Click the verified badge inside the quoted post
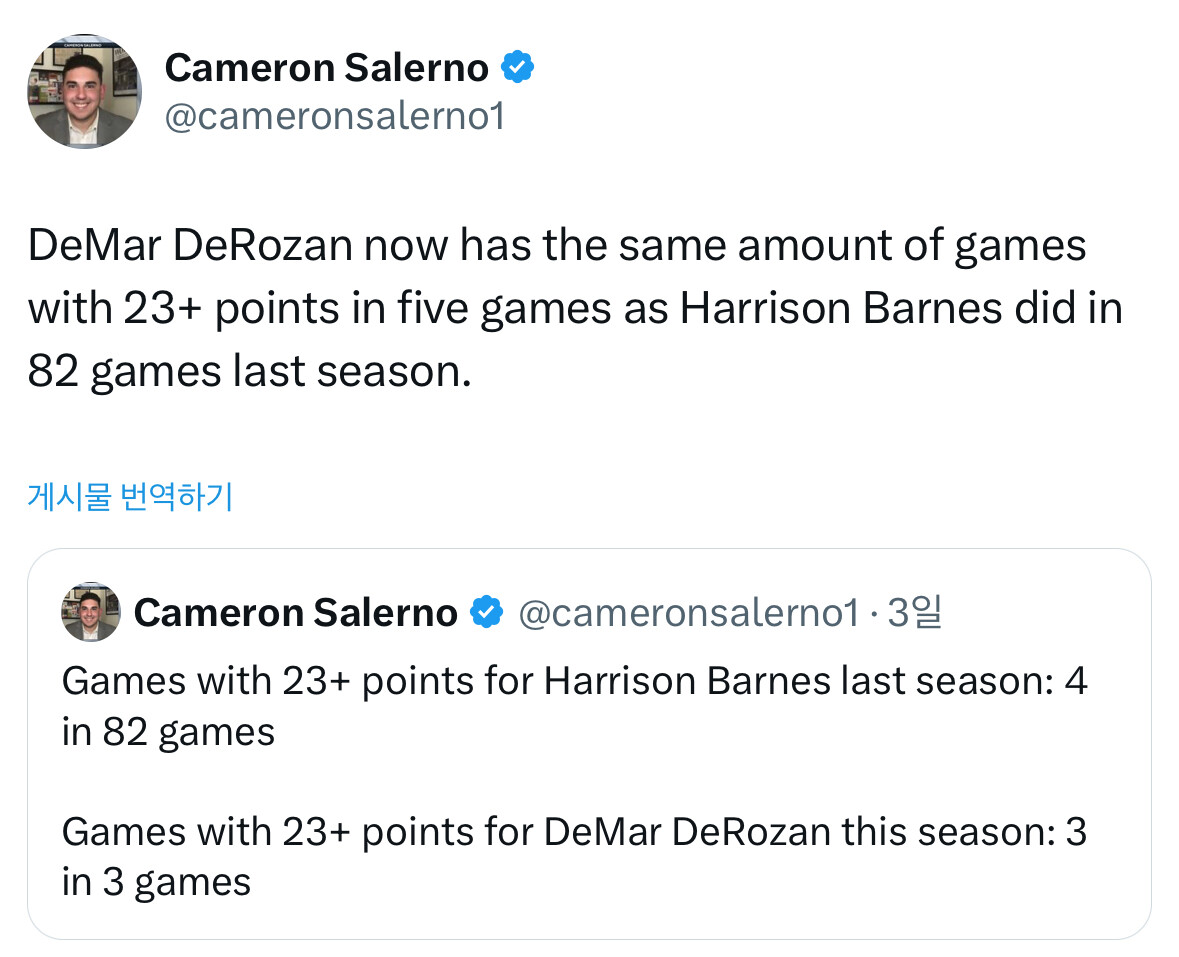1179x957 pixels. pyautogui.click(x=486, y=612)
